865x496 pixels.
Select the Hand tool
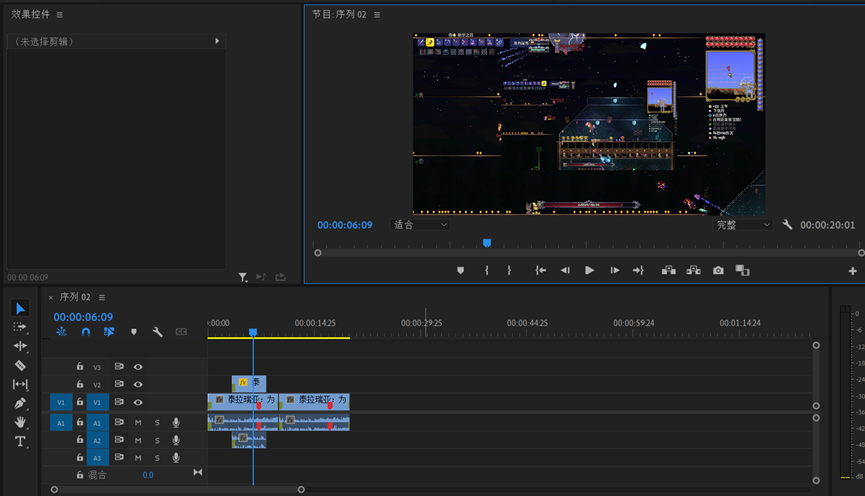coord(20,422)
